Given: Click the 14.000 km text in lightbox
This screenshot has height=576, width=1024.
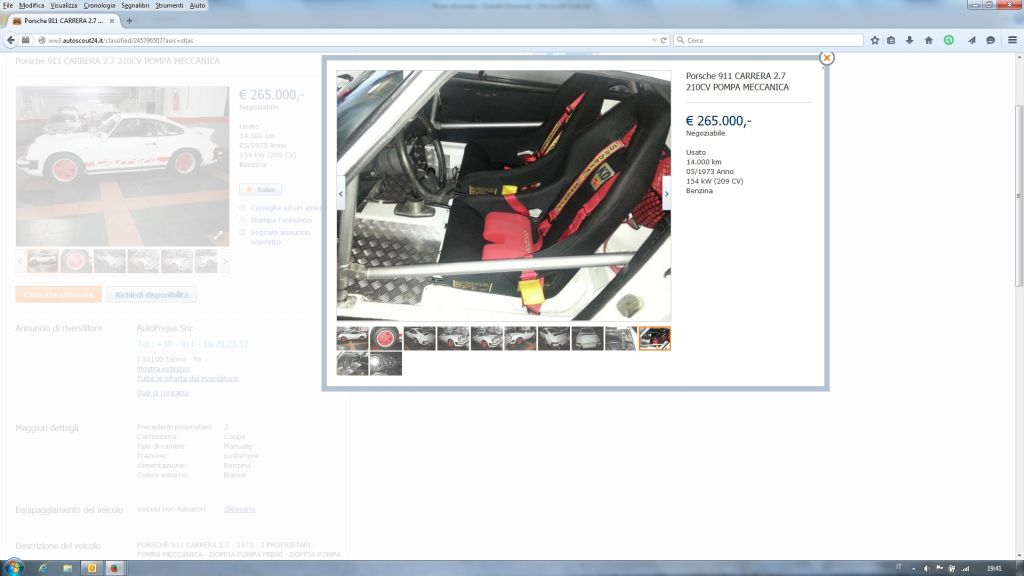Looking at the screenshot, I should (703, 162).
